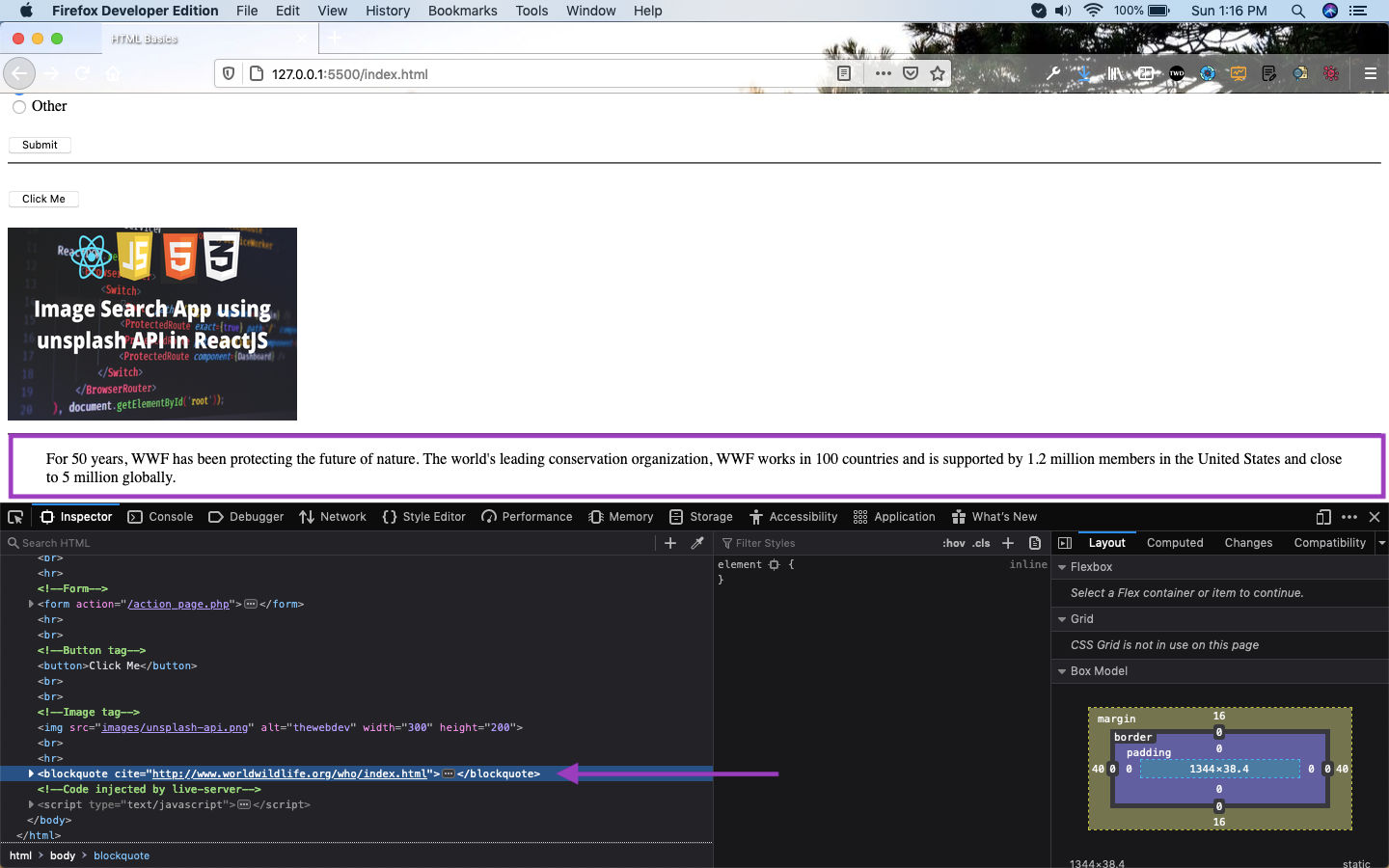Select html in breadcrumb trail
This screenshot has height=868, width=1389.
20,855
